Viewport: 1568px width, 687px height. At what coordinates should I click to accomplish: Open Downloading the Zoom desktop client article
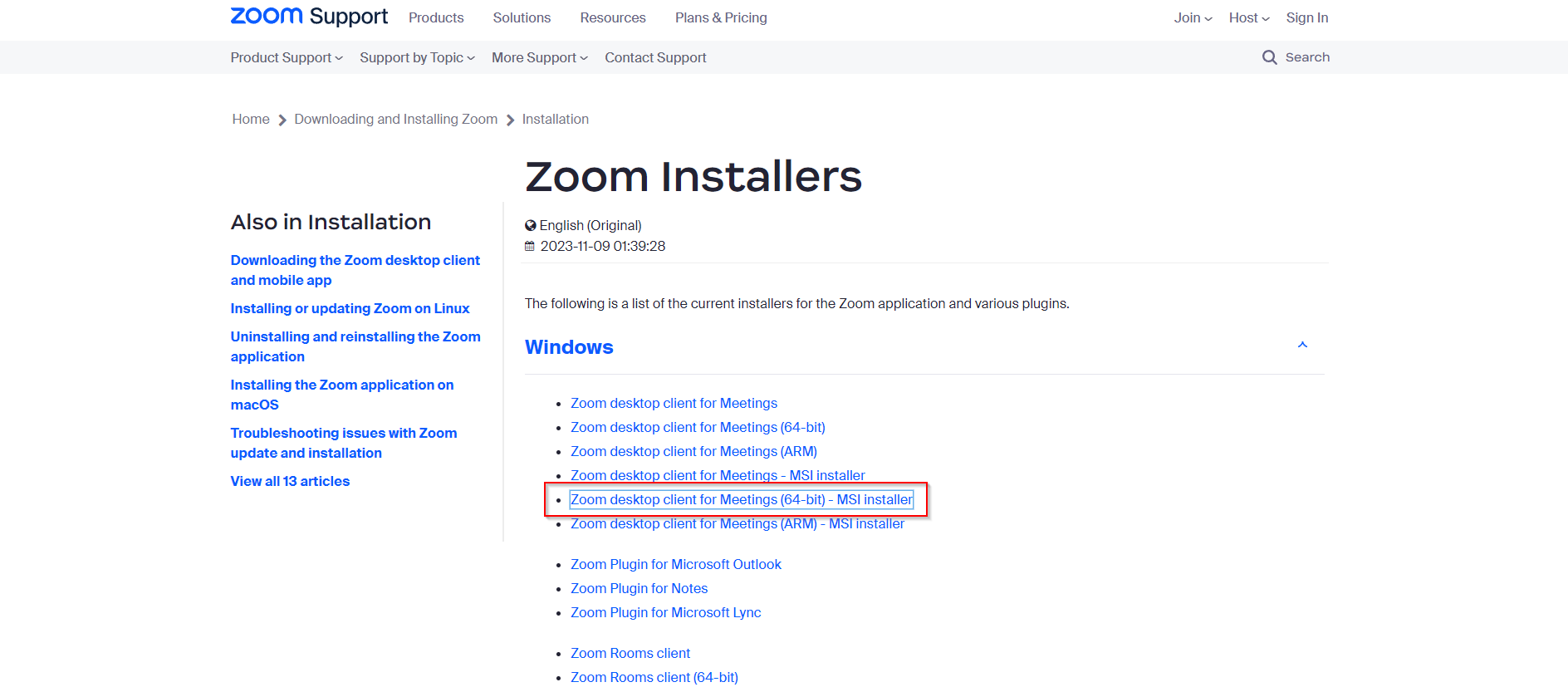(x=355, y=270)
